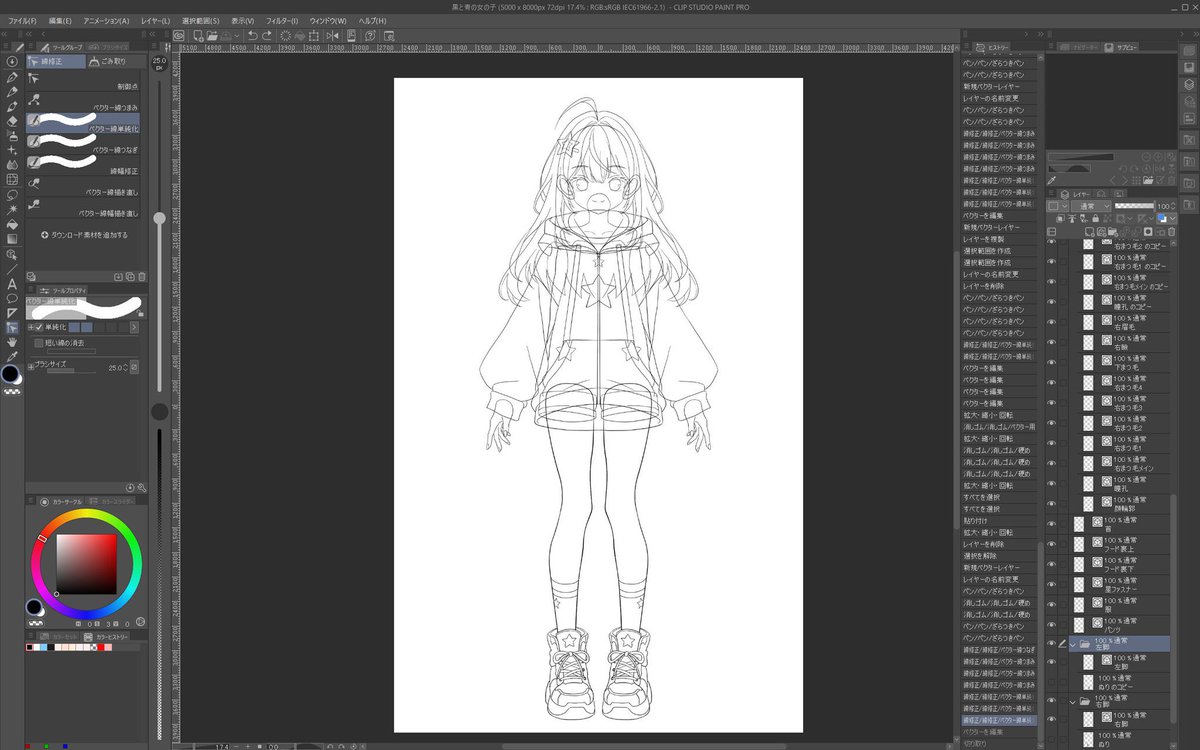Click the layer opacity slider

pyautogui.click(x=1135, y=206)
